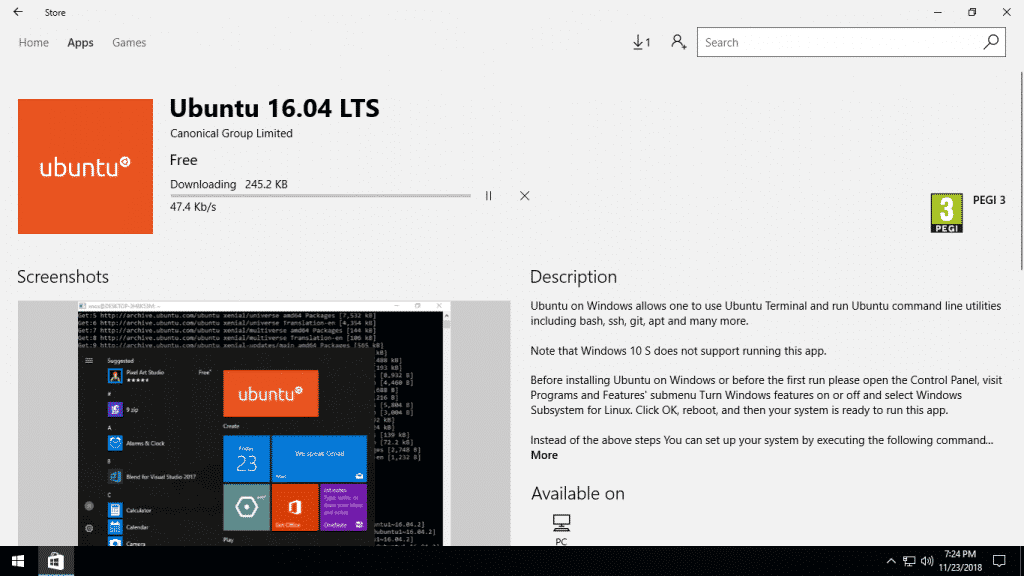Open the downloads queue icon
This screenshot has height=576, width=1024.
point(639,42)
